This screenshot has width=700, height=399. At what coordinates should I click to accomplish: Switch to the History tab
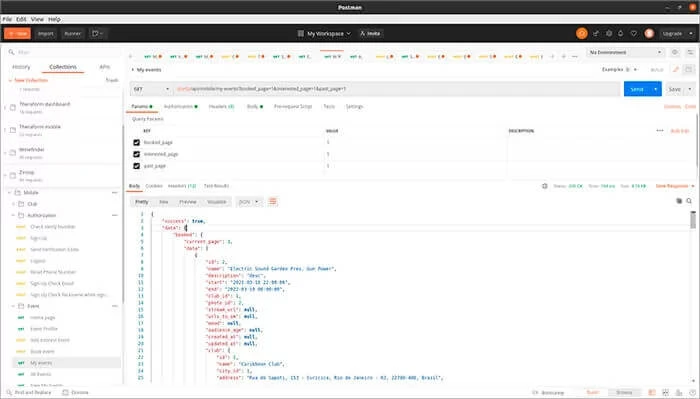(x=21, y=67)
